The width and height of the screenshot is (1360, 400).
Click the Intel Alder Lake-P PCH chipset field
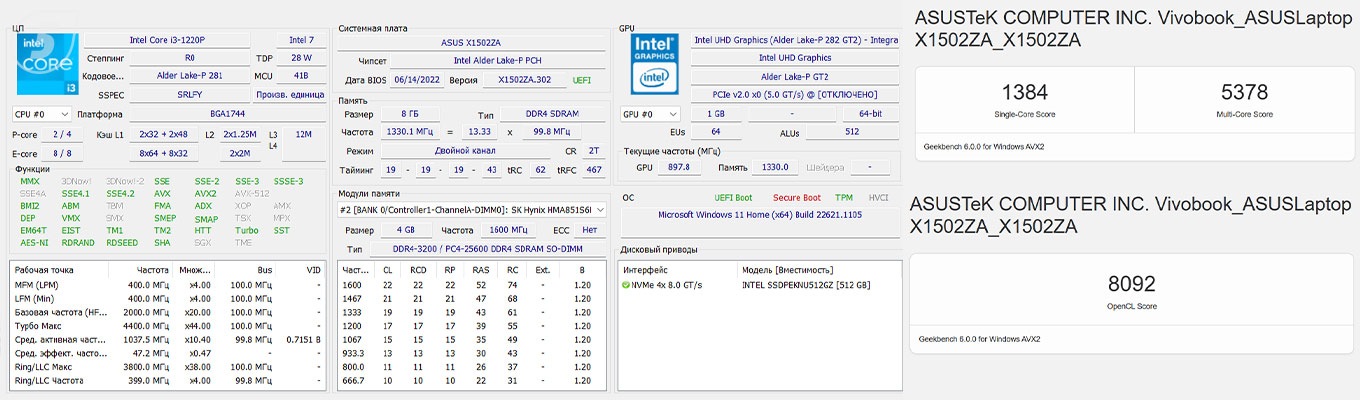click(498, 61)
